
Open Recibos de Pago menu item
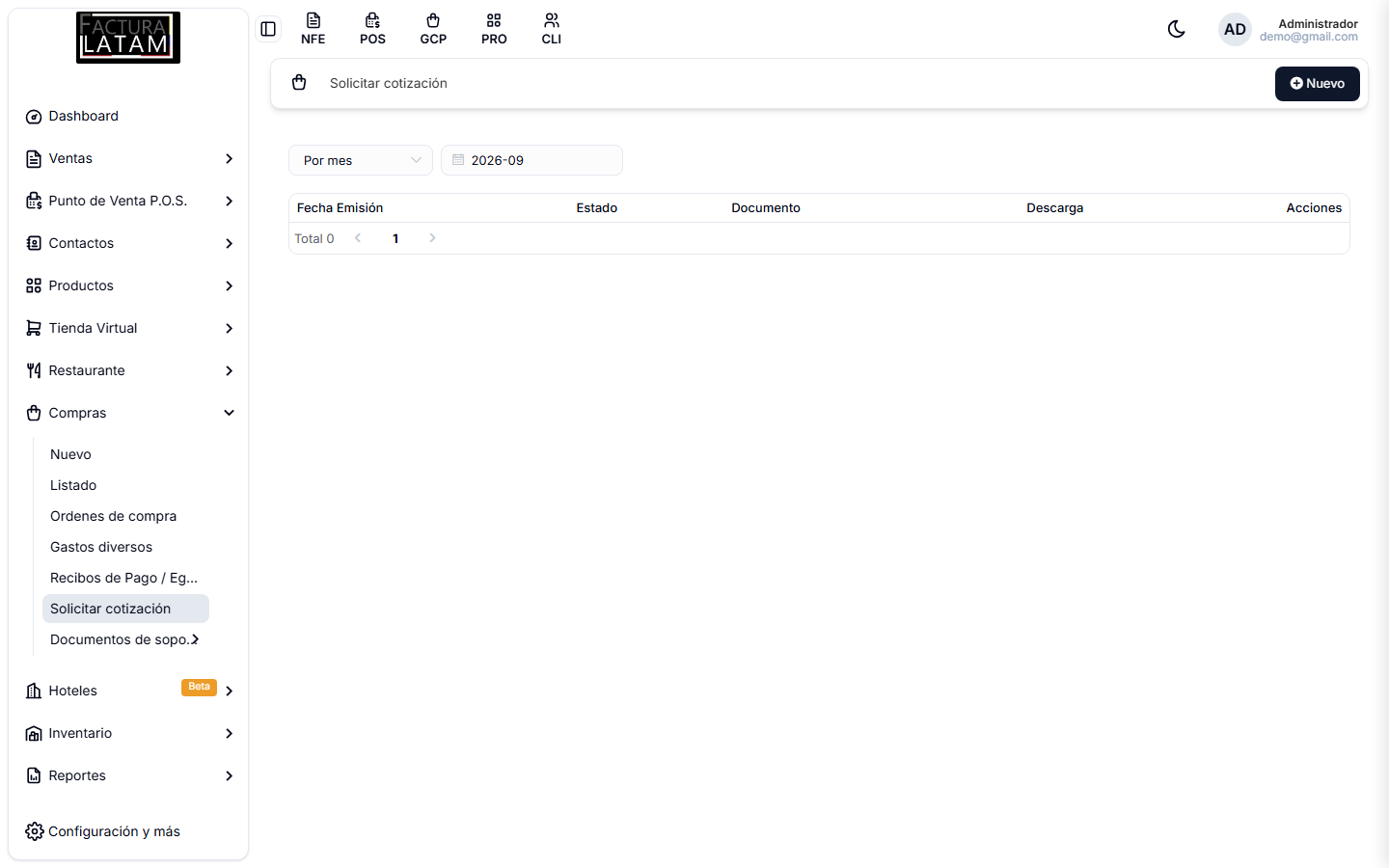pos(123,578)
